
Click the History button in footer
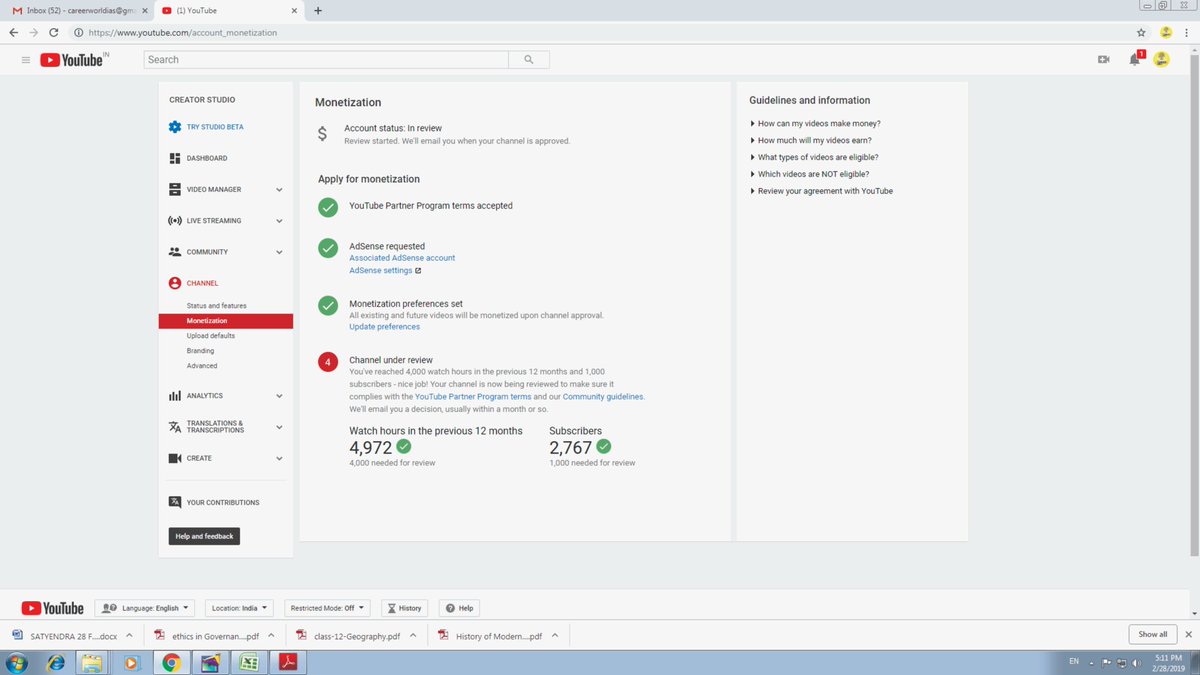click(405, 608)
